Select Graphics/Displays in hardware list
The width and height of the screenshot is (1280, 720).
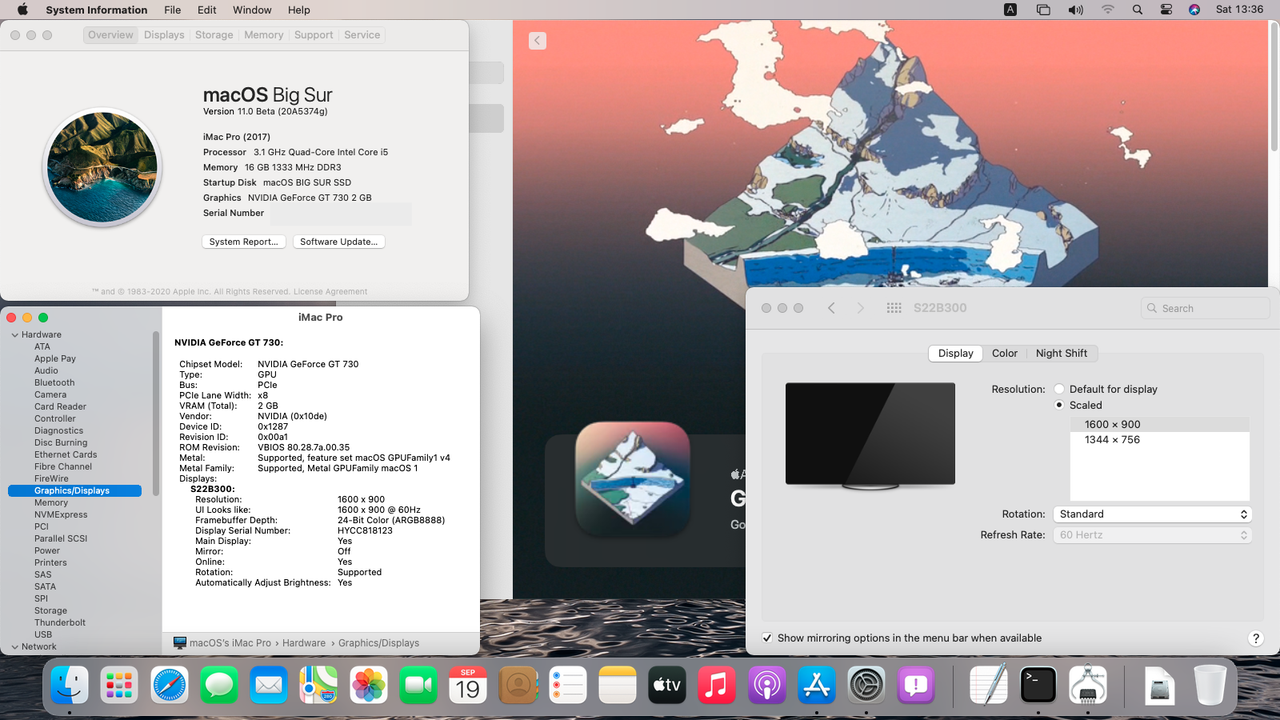(x=75, y=491)
